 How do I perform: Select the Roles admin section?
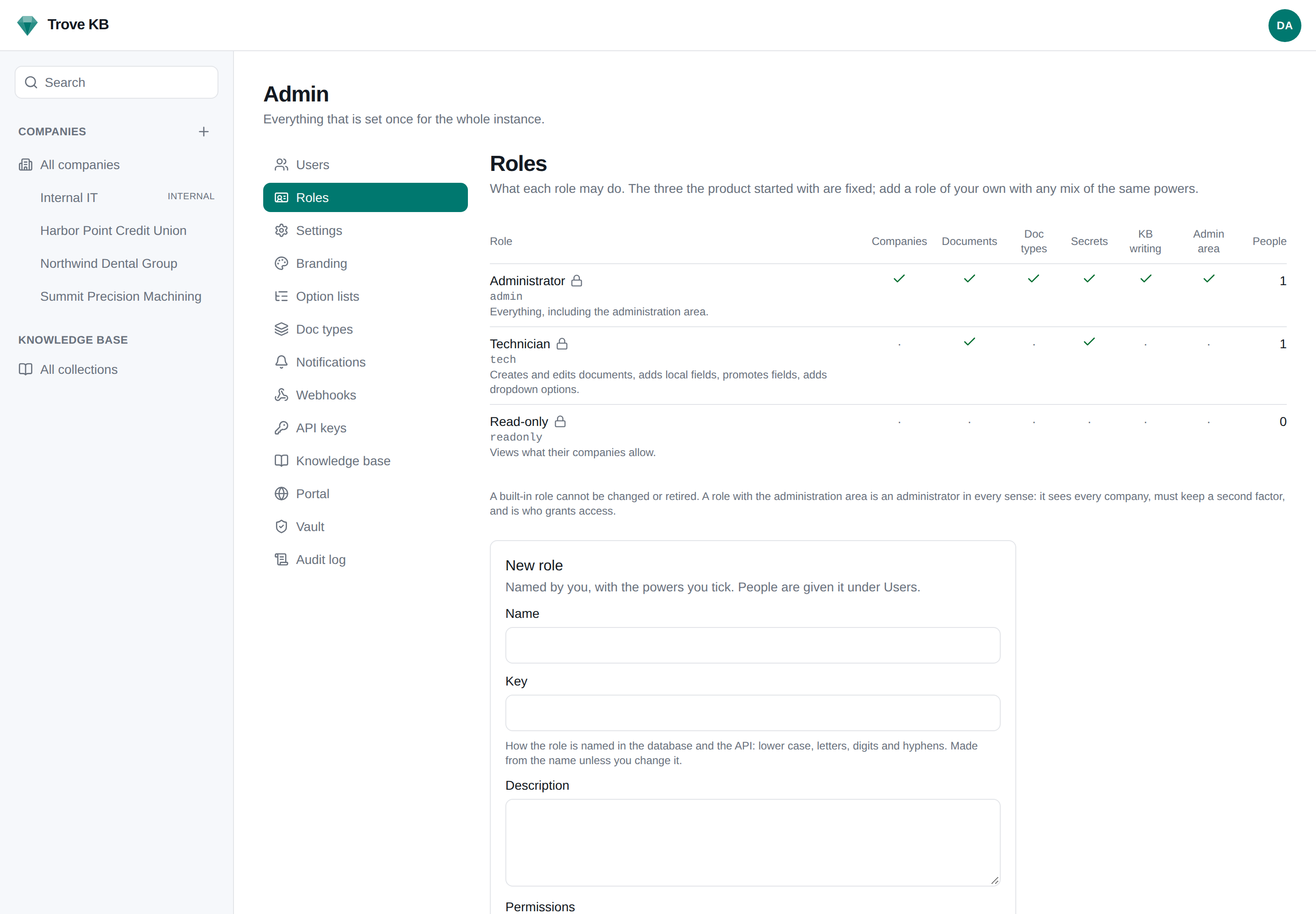[366, 197]
